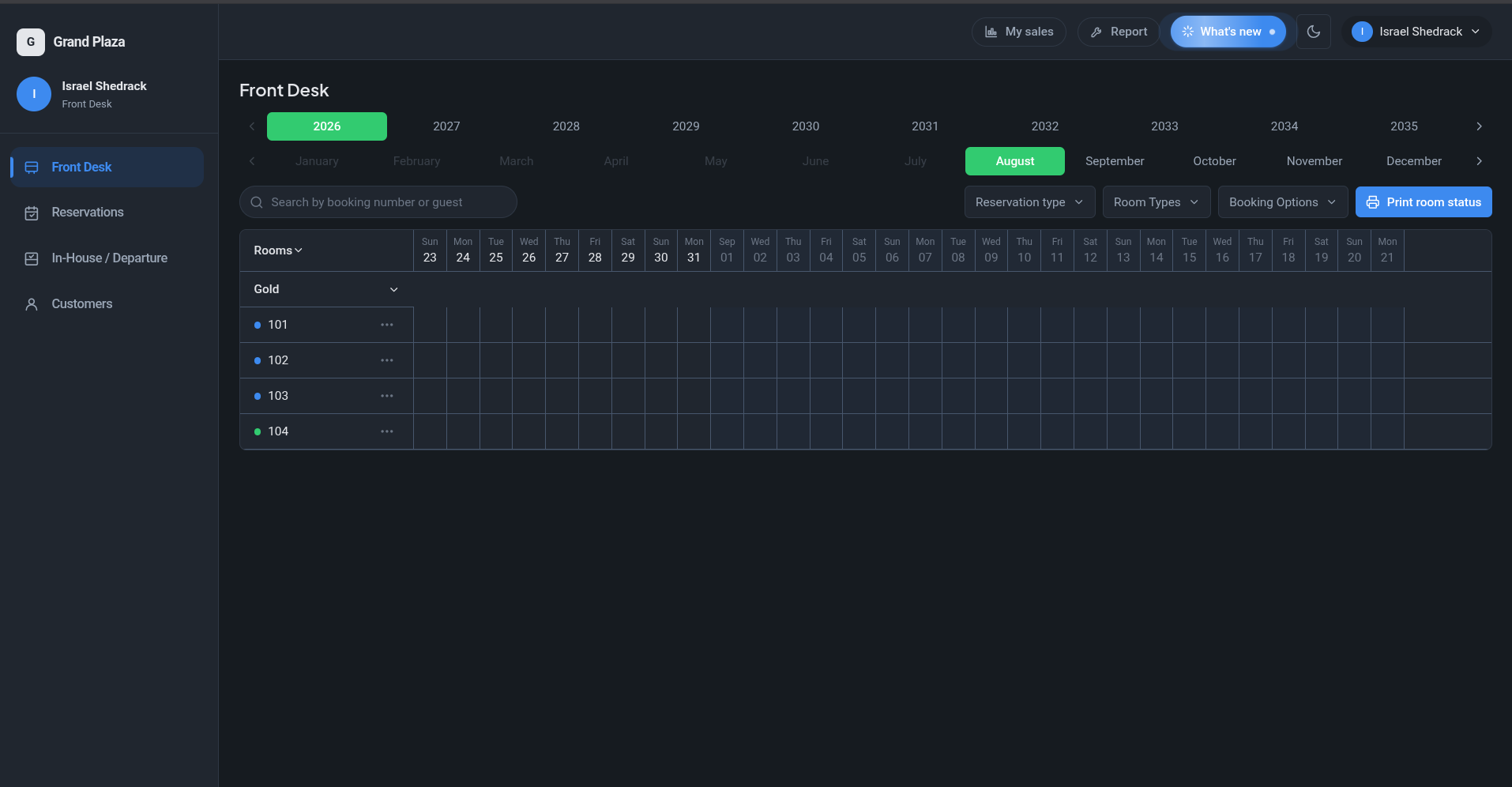Switch to December
The height and width of the screenshot is (787, 1512).
(x=1414, y=161)
